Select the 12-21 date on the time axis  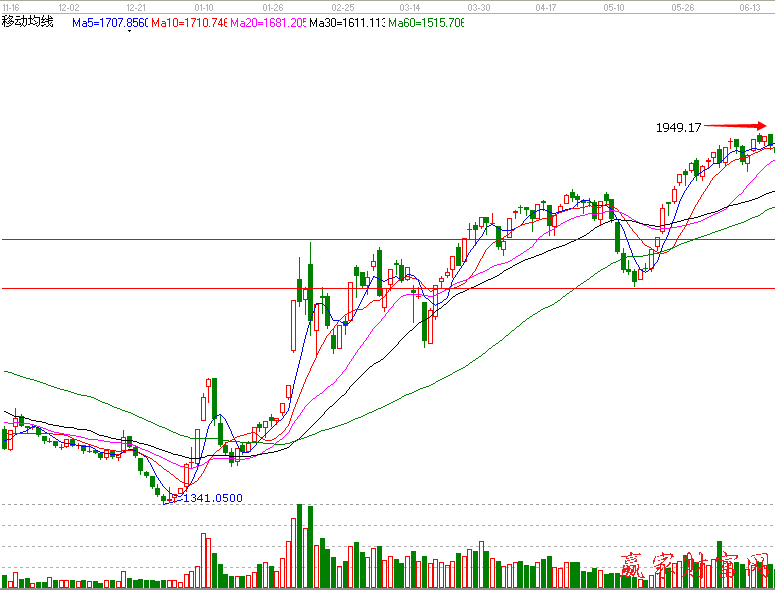click(137, 6)
